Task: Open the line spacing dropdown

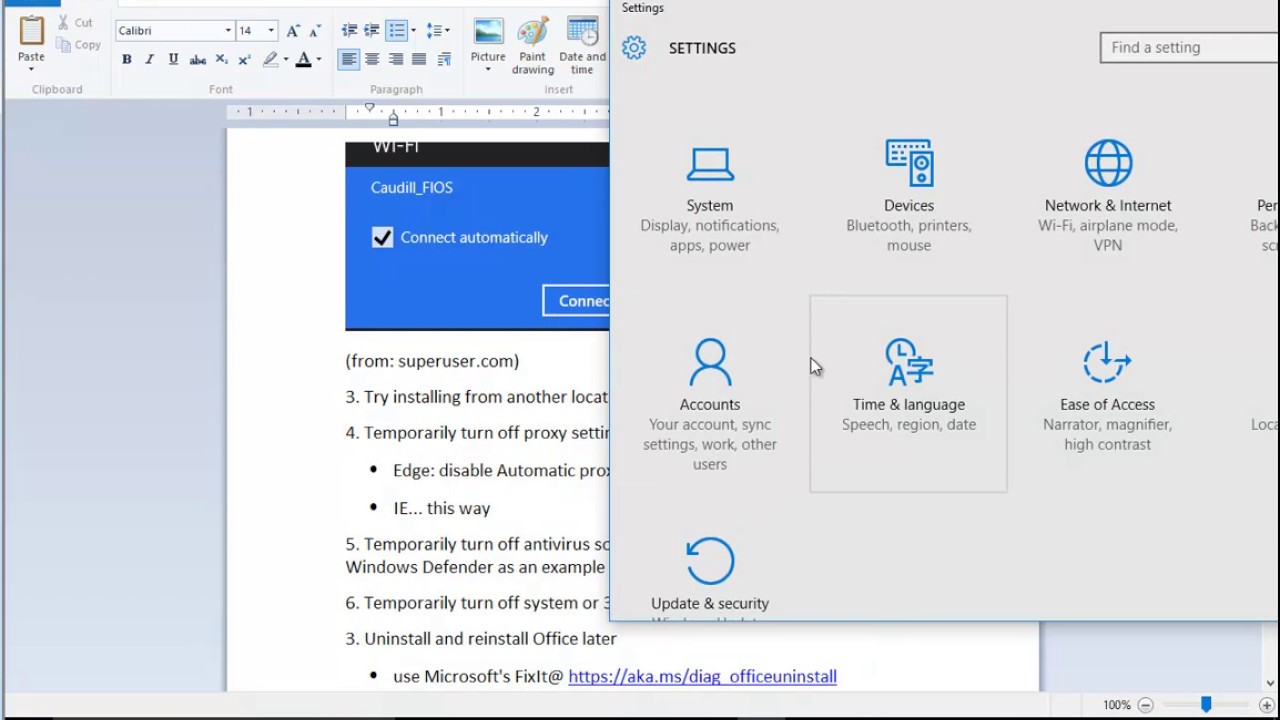Action: pos(438,31)
